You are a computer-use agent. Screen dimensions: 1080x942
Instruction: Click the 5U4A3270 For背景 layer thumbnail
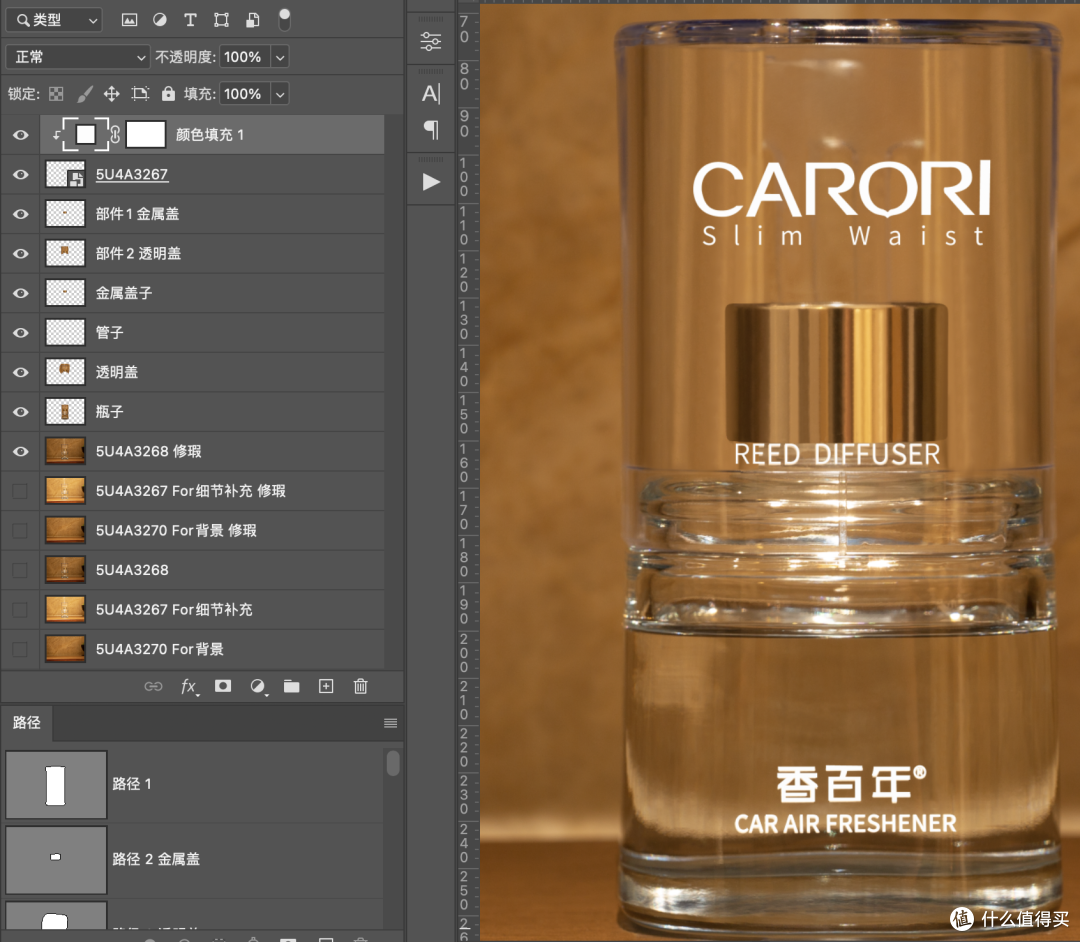pyautogui.click(x=65, y=649)
